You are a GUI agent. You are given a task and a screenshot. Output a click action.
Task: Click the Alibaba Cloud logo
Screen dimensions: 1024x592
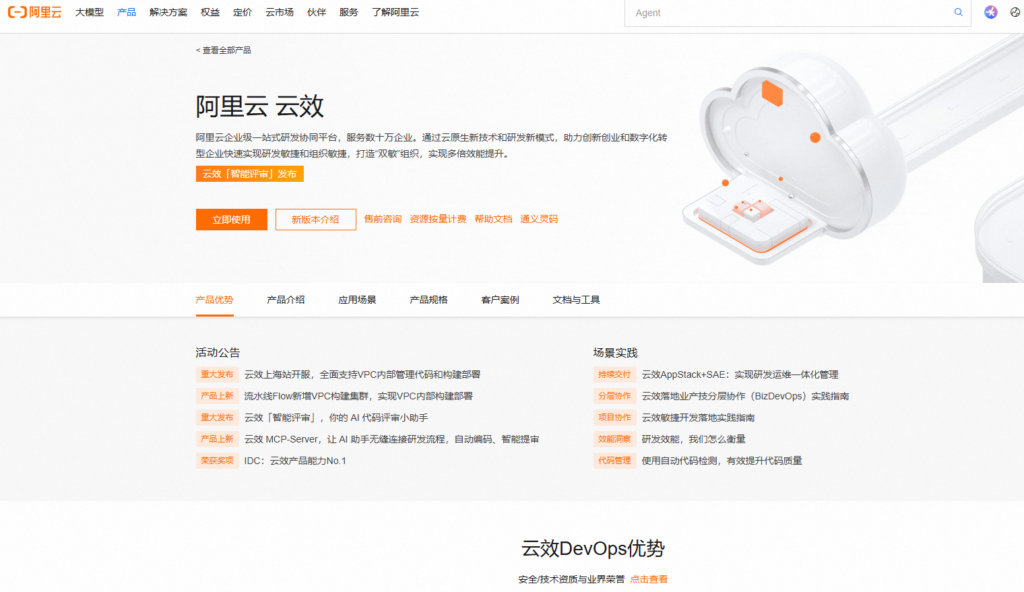[x=33, y=12]
